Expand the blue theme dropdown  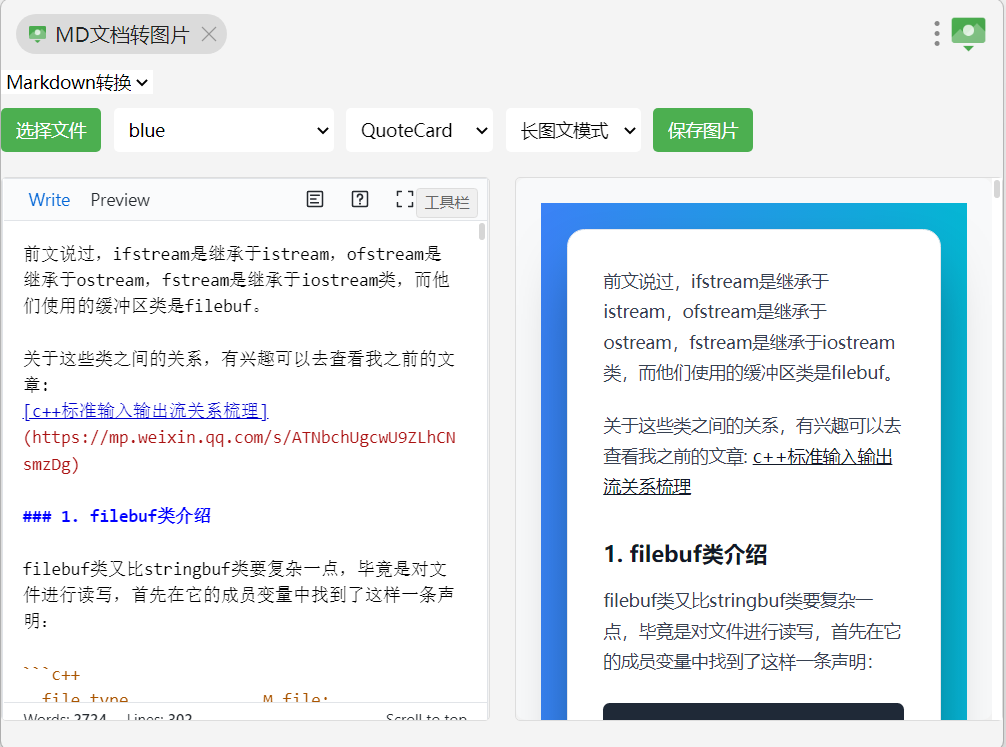click(x=223, y=130)
